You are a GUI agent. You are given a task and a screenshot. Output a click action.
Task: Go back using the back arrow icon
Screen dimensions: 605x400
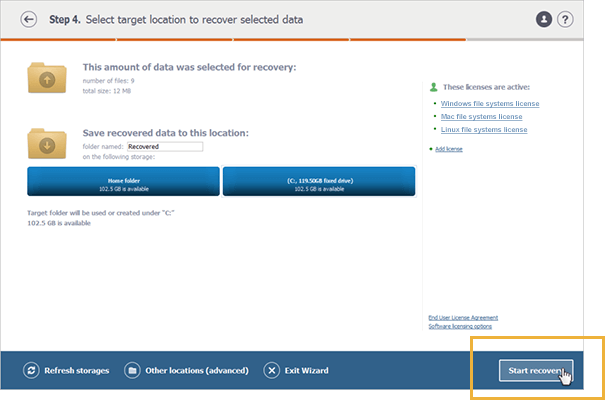[x=29, y=19]
